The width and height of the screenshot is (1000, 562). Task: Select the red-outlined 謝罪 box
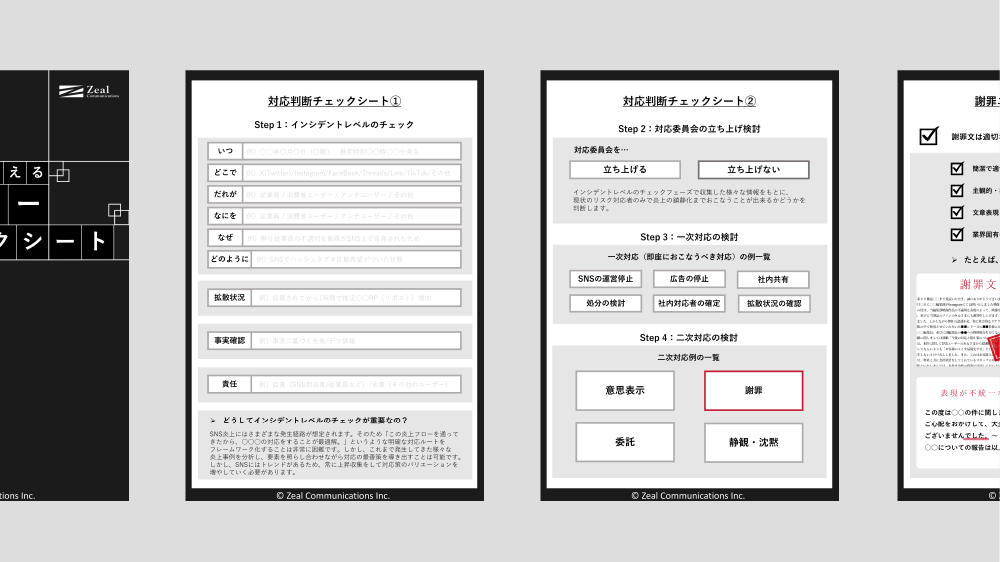click(753, 390)
